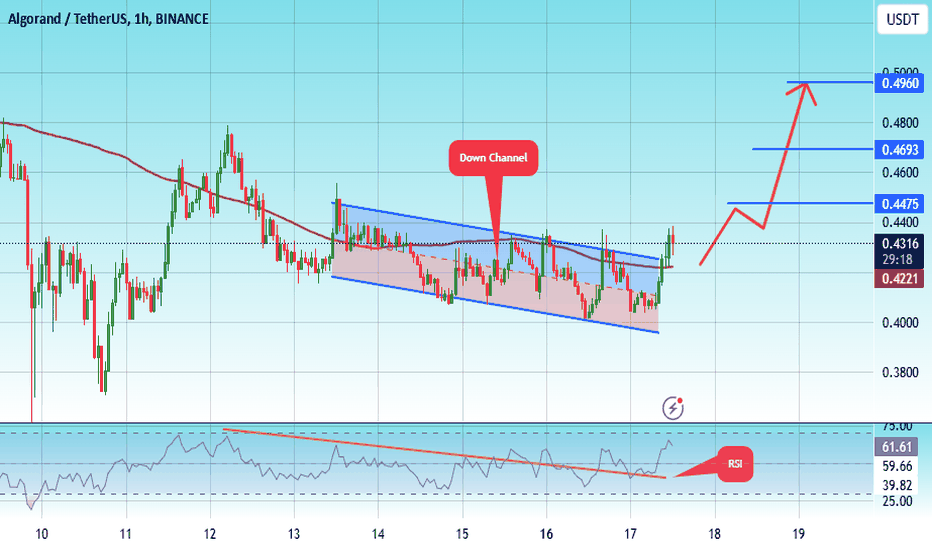Click the current price label 0.4316

900,243
